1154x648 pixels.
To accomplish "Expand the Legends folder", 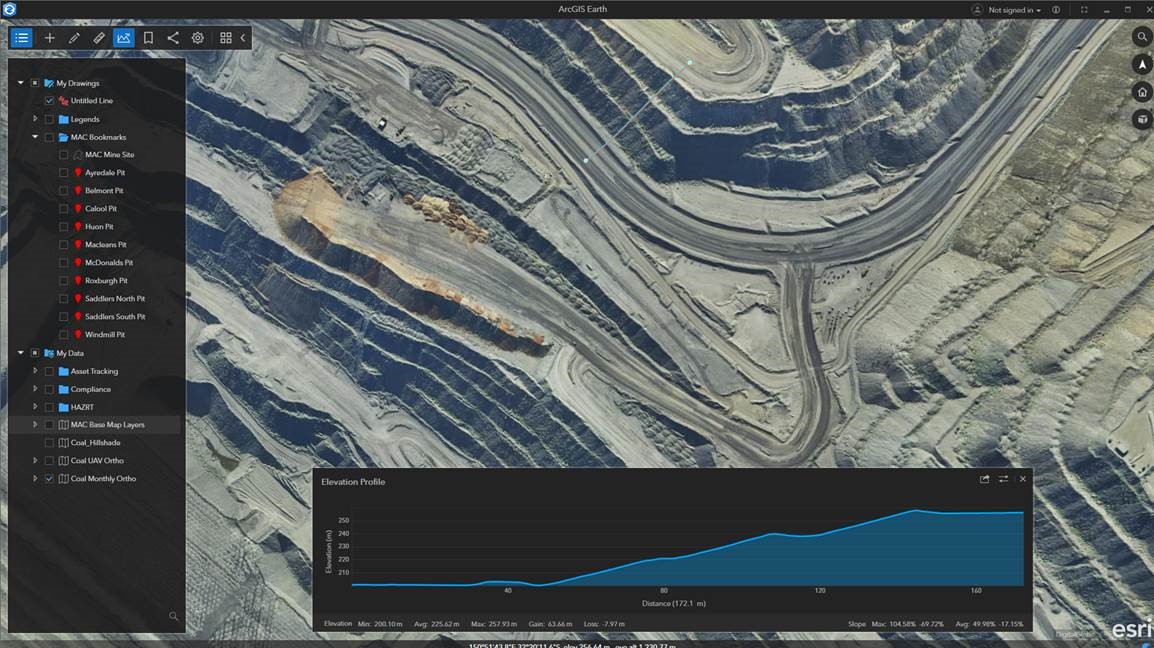I will 35,119.
